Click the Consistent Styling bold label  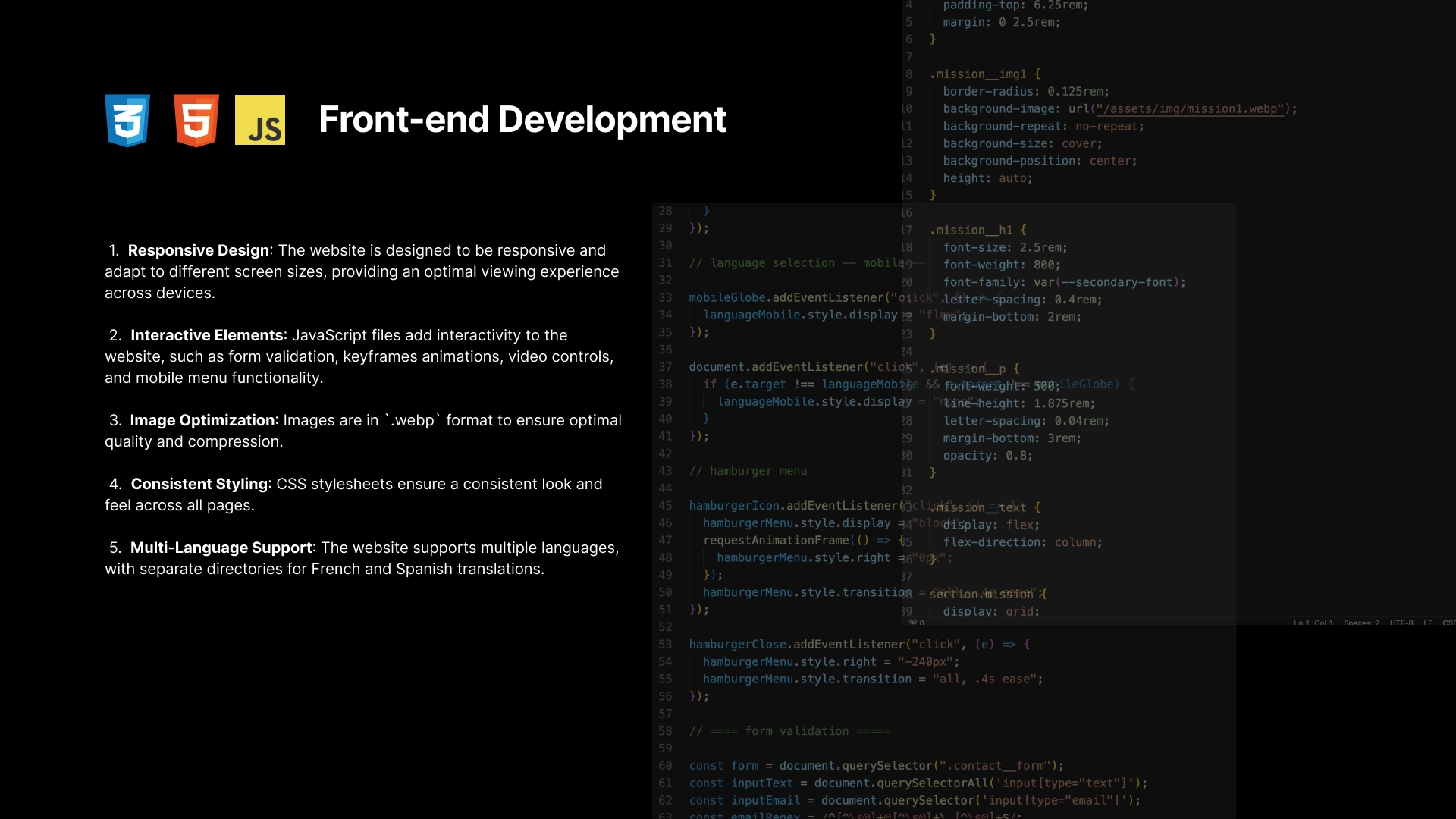(x=199, y=484)
